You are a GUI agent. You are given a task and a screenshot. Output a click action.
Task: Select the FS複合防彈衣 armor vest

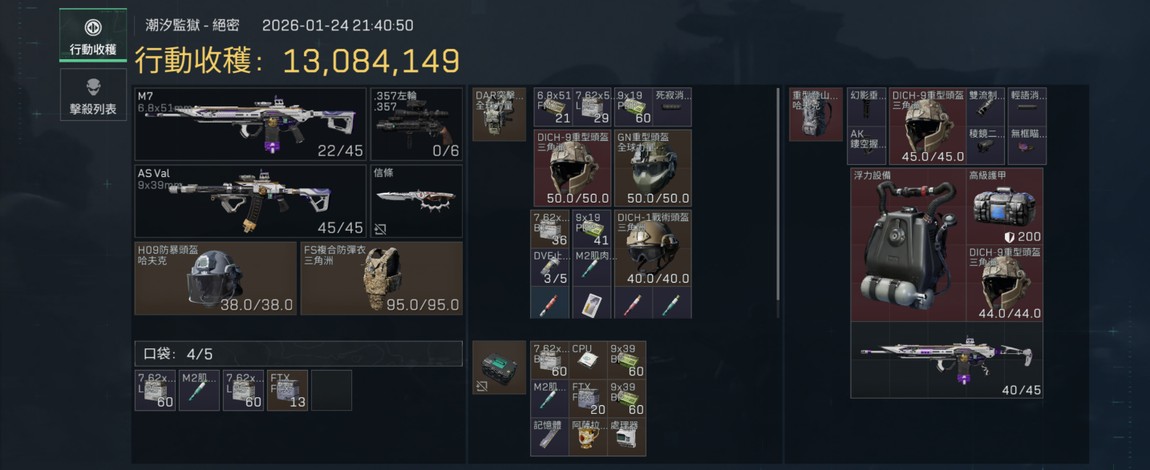[x=381, y=279]
